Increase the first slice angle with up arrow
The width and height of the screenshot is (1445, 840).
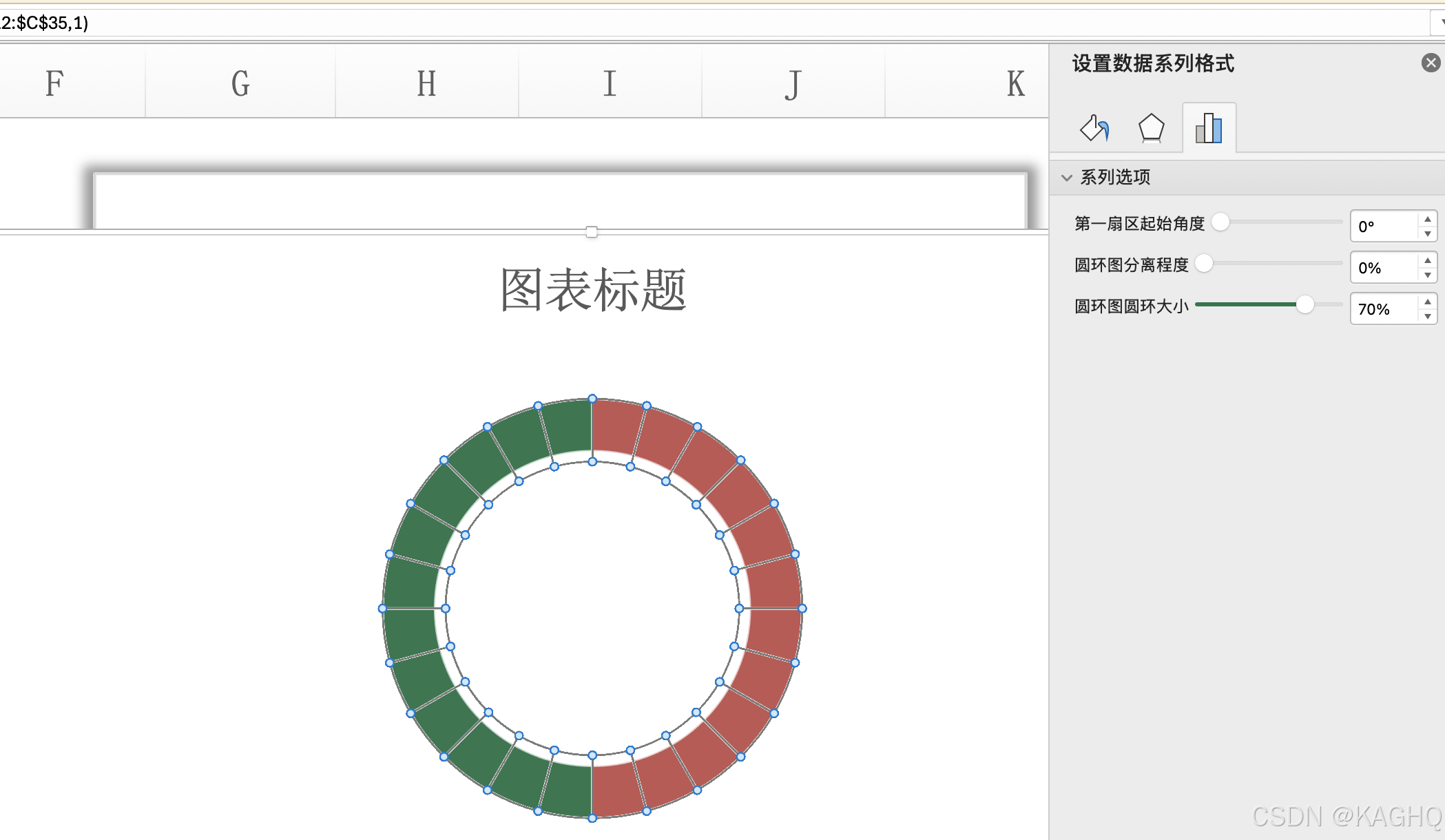(x=1428, y=220)
